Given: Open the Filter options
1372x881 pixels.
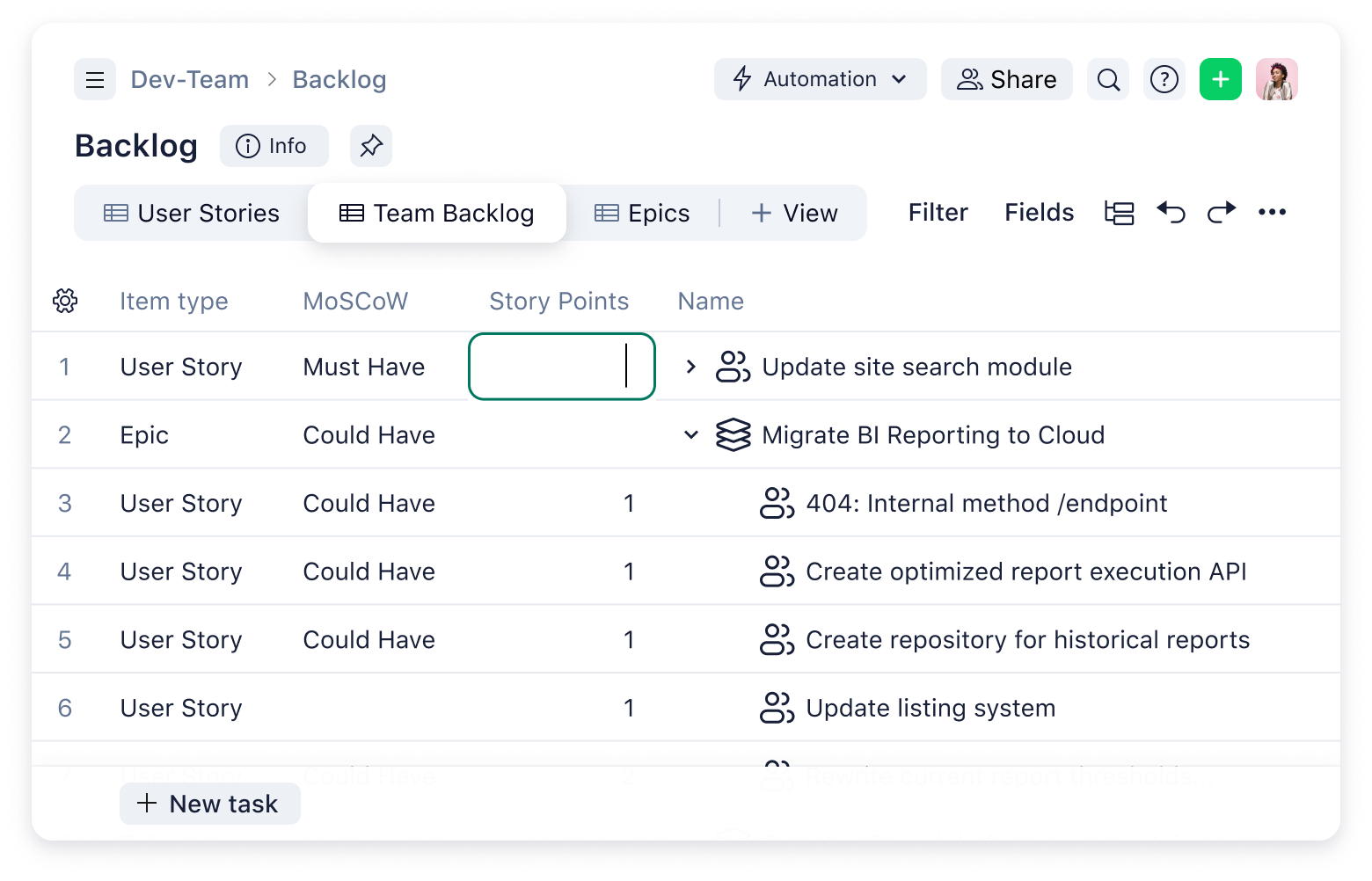Looking at the screenshot, I should 938,213.
